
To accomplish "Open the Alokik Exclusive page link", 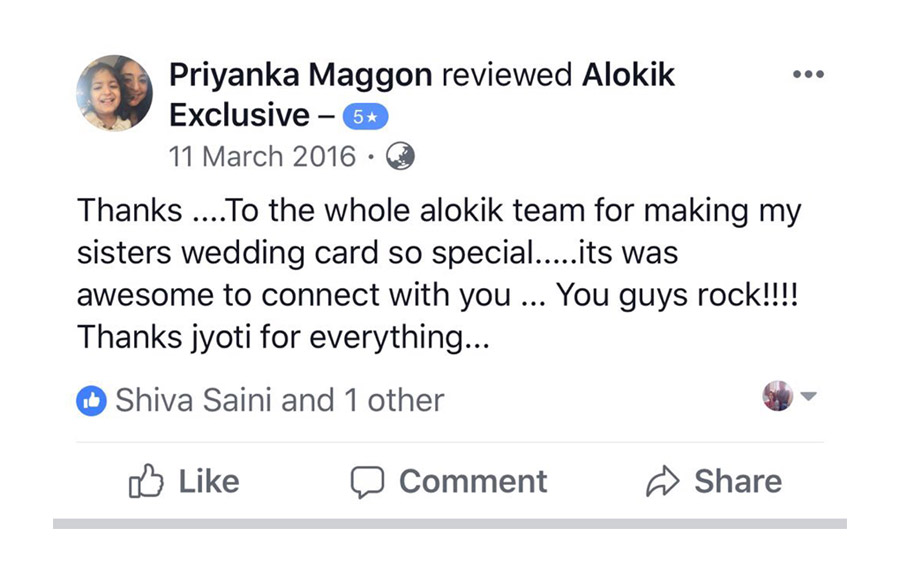I will [422, 95].
